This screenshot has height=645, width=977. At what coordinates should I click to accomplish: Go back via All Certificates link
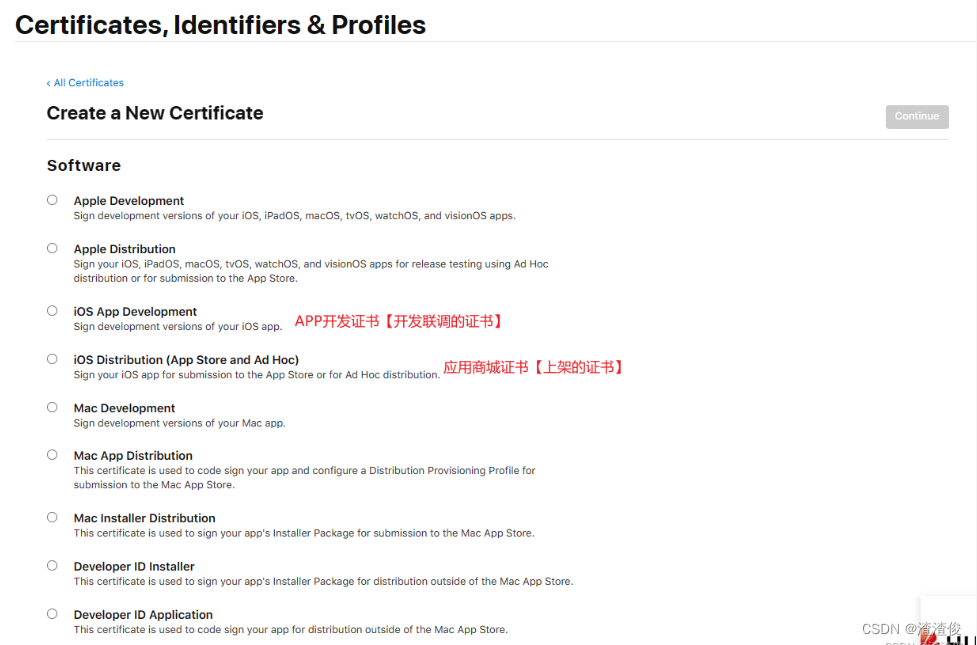(x=85, y=83)
